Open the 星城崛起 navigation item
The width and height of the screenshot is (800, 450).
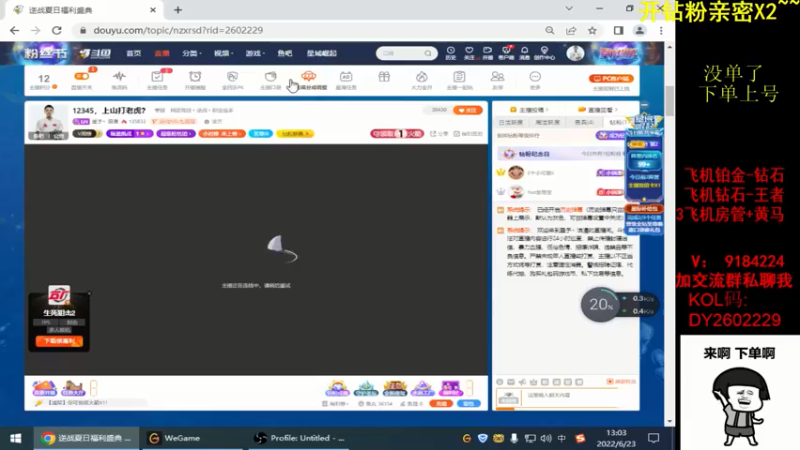point(321,53)
